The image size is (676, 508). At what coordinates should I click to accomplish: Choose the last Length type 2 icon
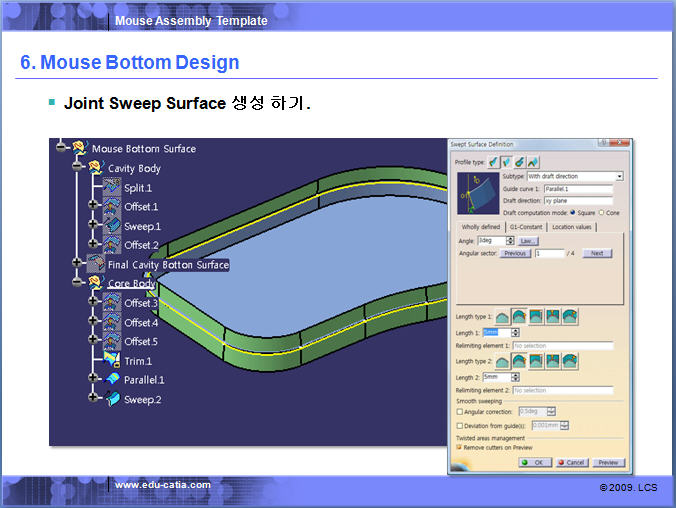click(x=570, y=360)
